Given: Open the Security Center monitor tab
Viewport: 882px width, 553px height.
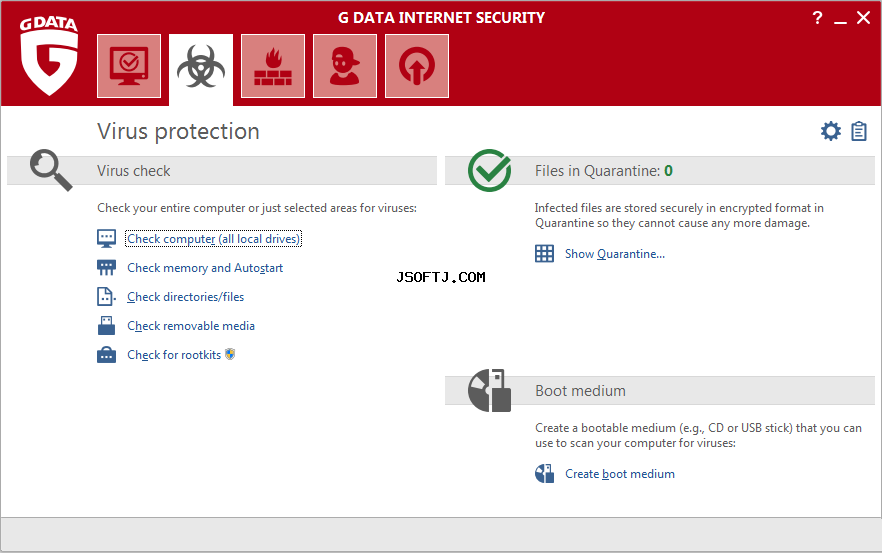Looking at the screenshot, I should click(x=129, y=66).
